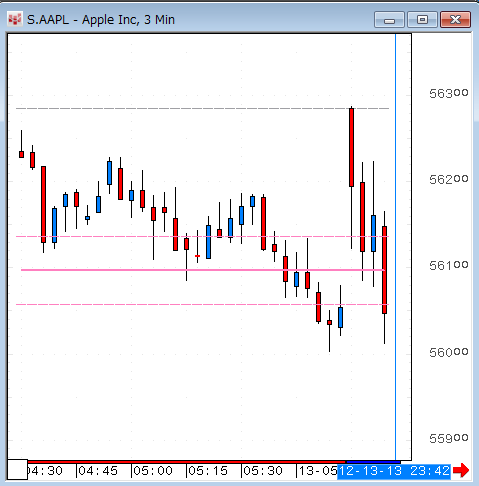Click the 04:45 time label

[x=98, y=471]
